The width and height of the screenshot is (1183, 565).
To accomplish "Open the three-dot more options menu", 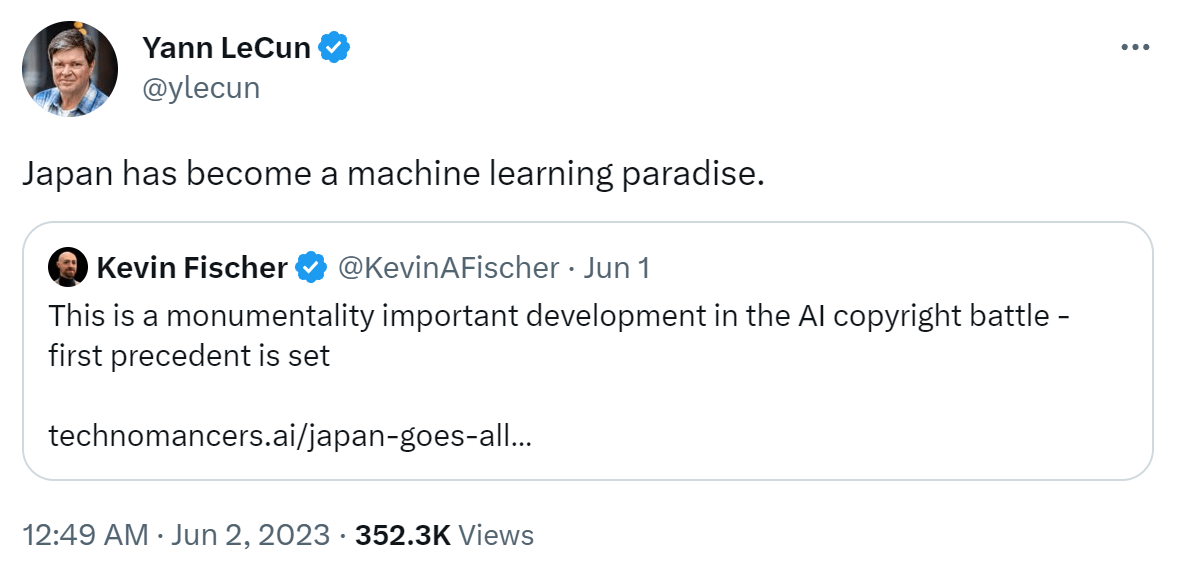I will coord(1135,48).
